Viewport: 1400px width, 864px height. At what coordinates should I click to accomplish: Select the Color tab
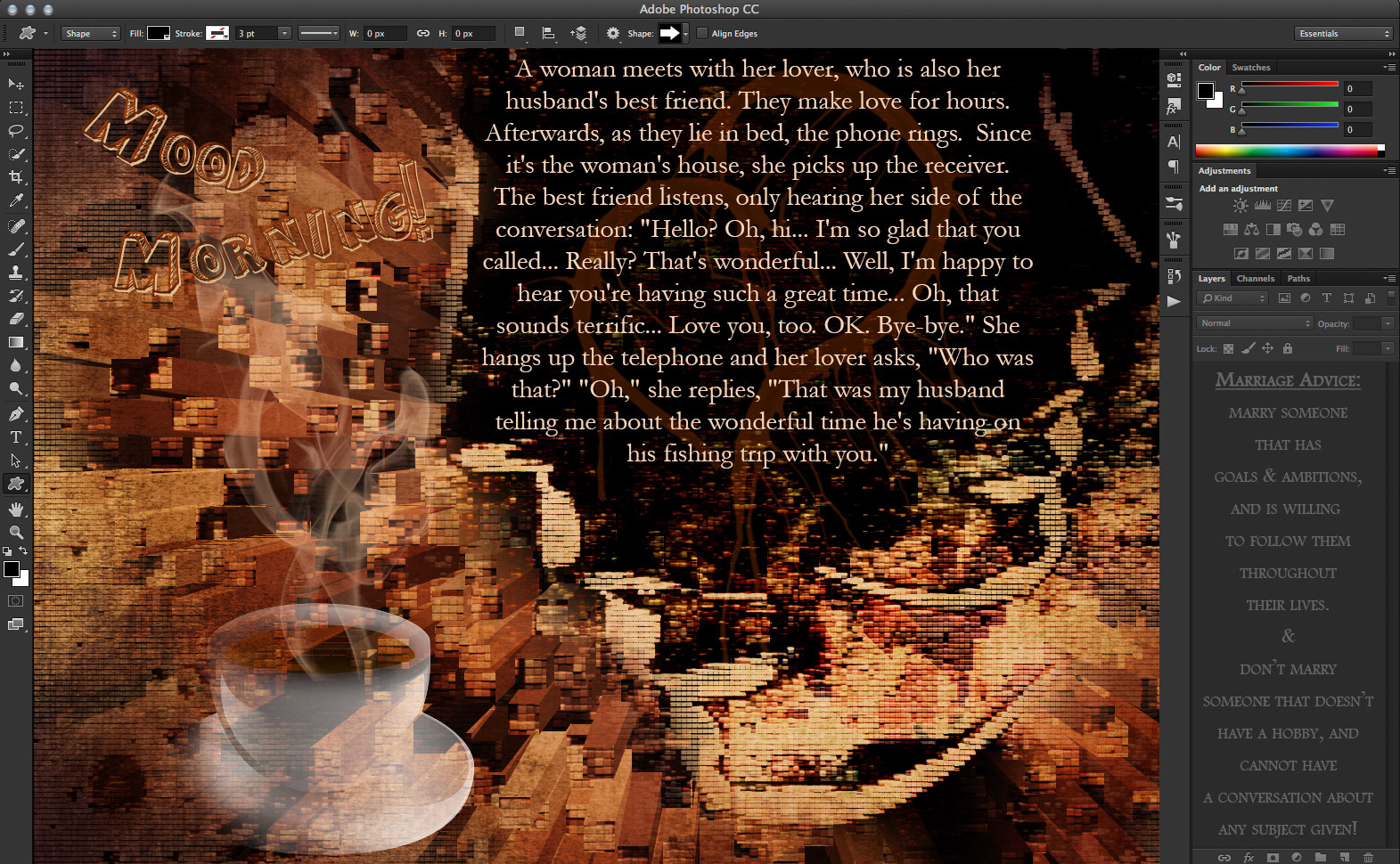tap(1209, 68)
